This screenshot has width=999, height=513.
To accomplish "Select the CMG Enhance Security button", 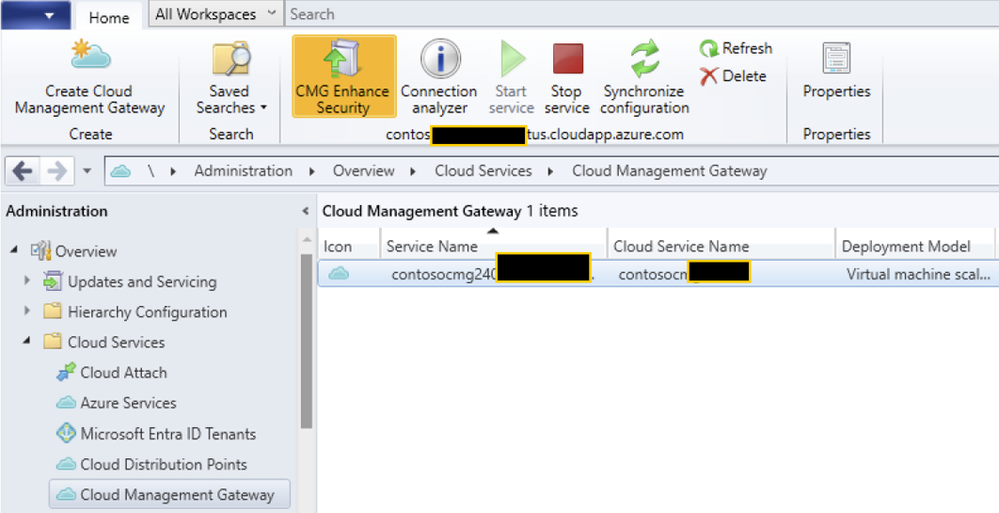I will (x=343, y=78).
